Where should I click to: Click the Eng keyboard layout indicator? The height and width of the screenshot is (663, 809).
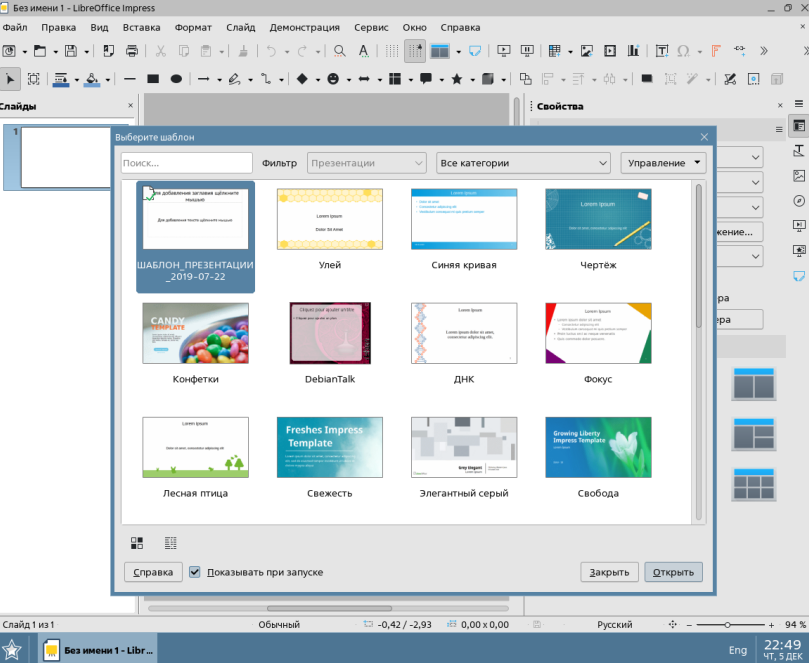737,650
